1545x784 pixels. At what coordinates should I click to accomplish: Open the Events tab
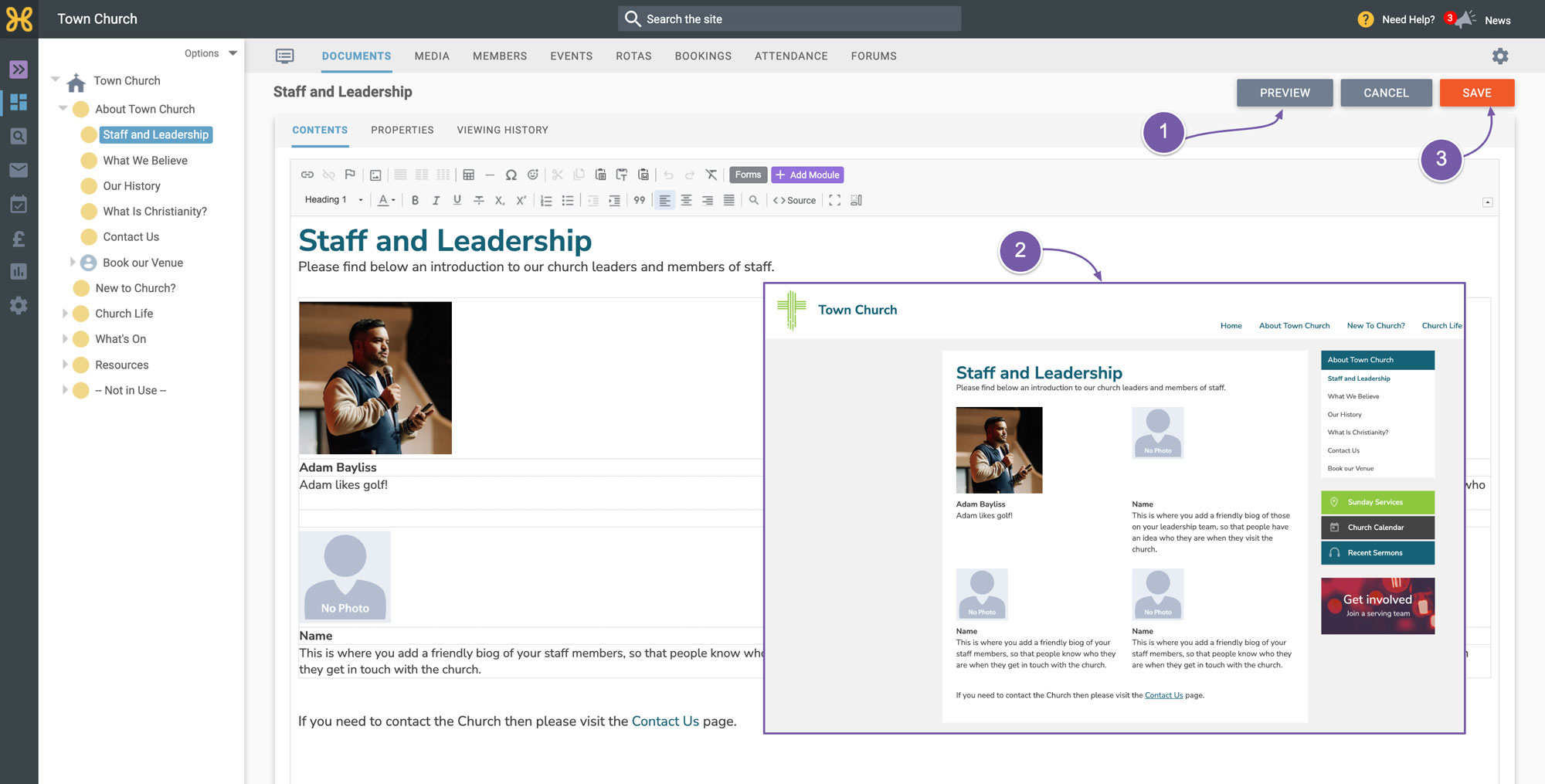(572, 56)
